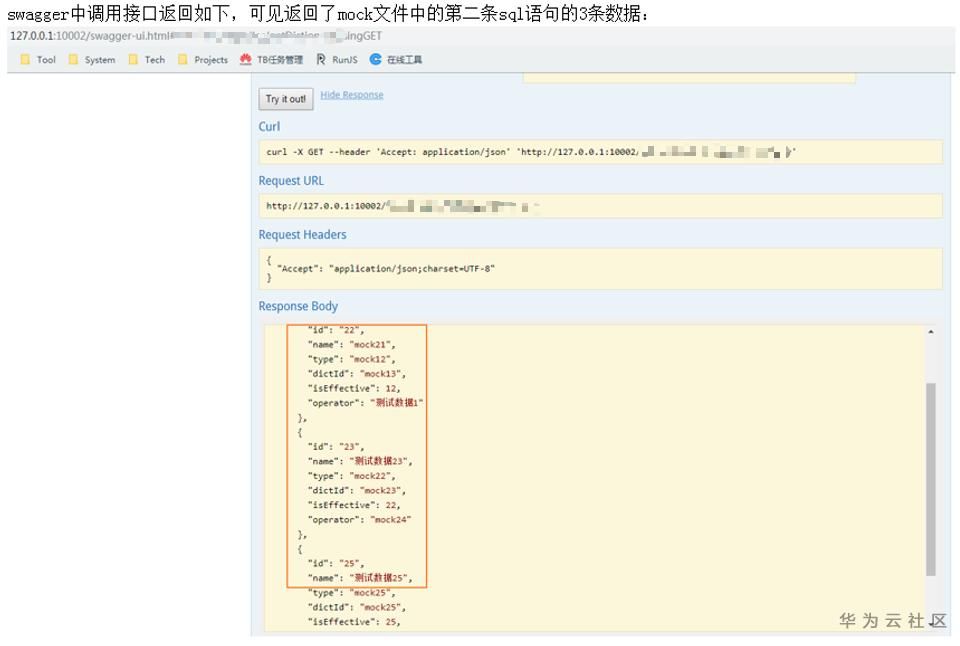Select the "type": "mock25" line

click(x=351, y=593)
